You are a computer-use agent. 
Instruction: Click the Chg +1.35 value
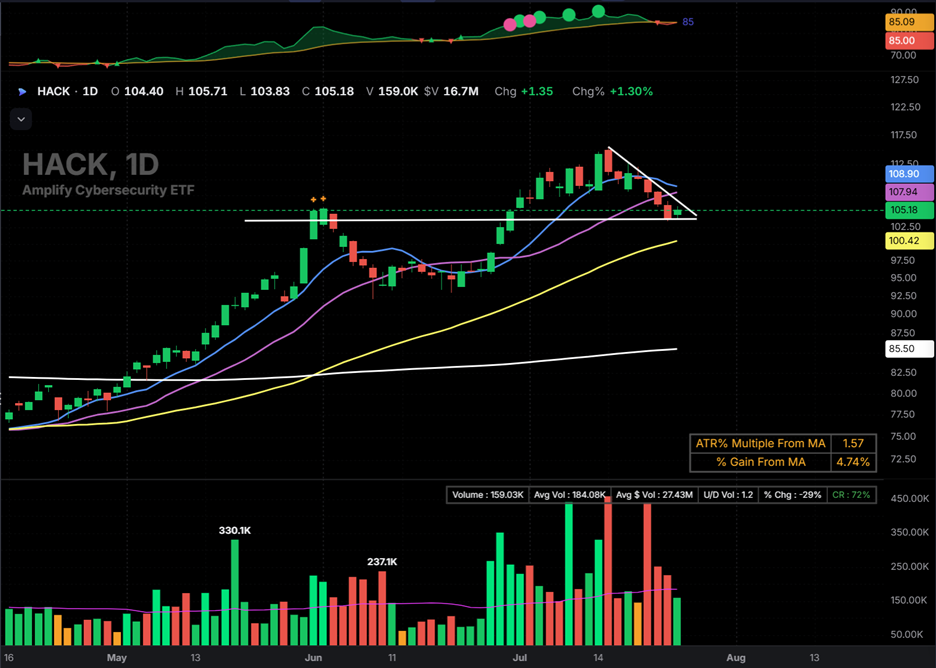click(524, 91)
